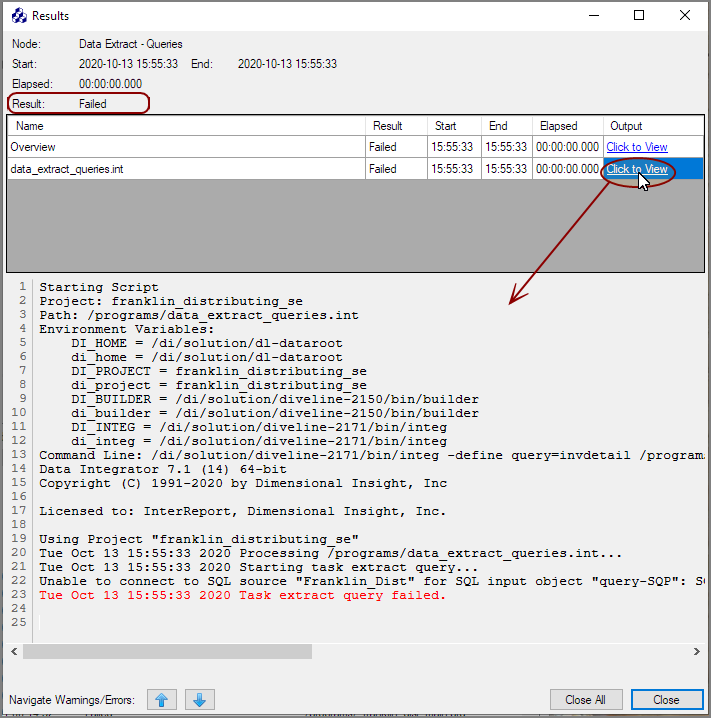This screenshot has width=711, height=718.
Task: Click 'Unable to connect to SQL source' line
Action: click(371, 581)
